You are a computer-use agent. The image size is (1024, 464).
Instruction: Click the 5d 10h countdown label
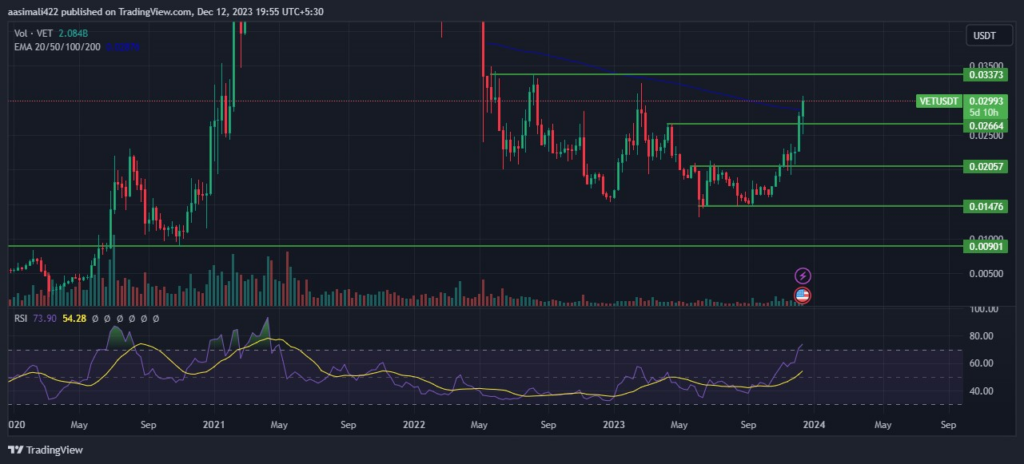[986, 112]
